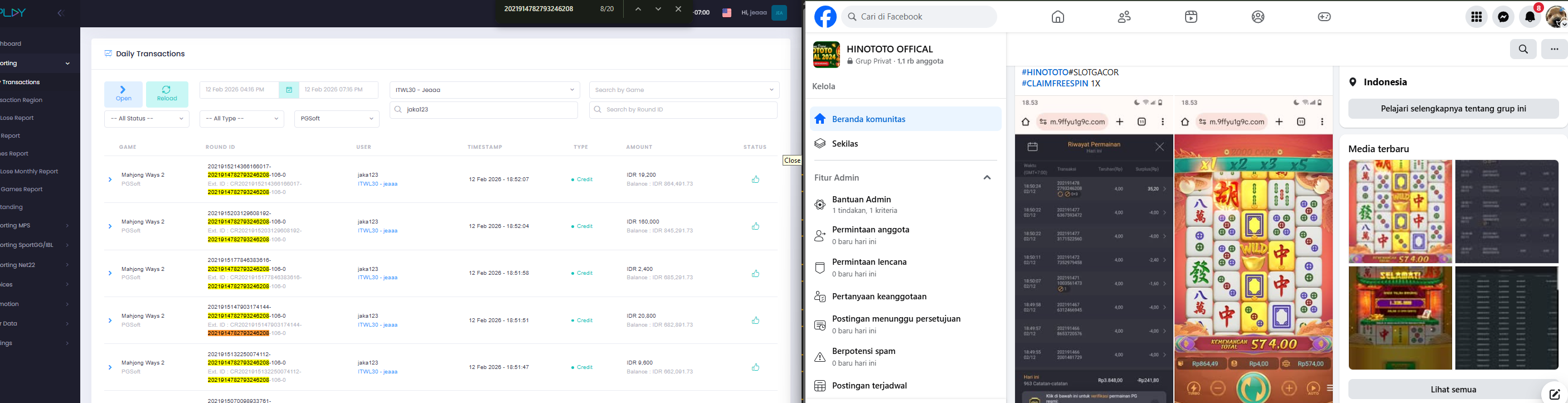Screen dimensions: 1568x403
Task: Open Facebook notifications bell
Action: click(1530, 17)
